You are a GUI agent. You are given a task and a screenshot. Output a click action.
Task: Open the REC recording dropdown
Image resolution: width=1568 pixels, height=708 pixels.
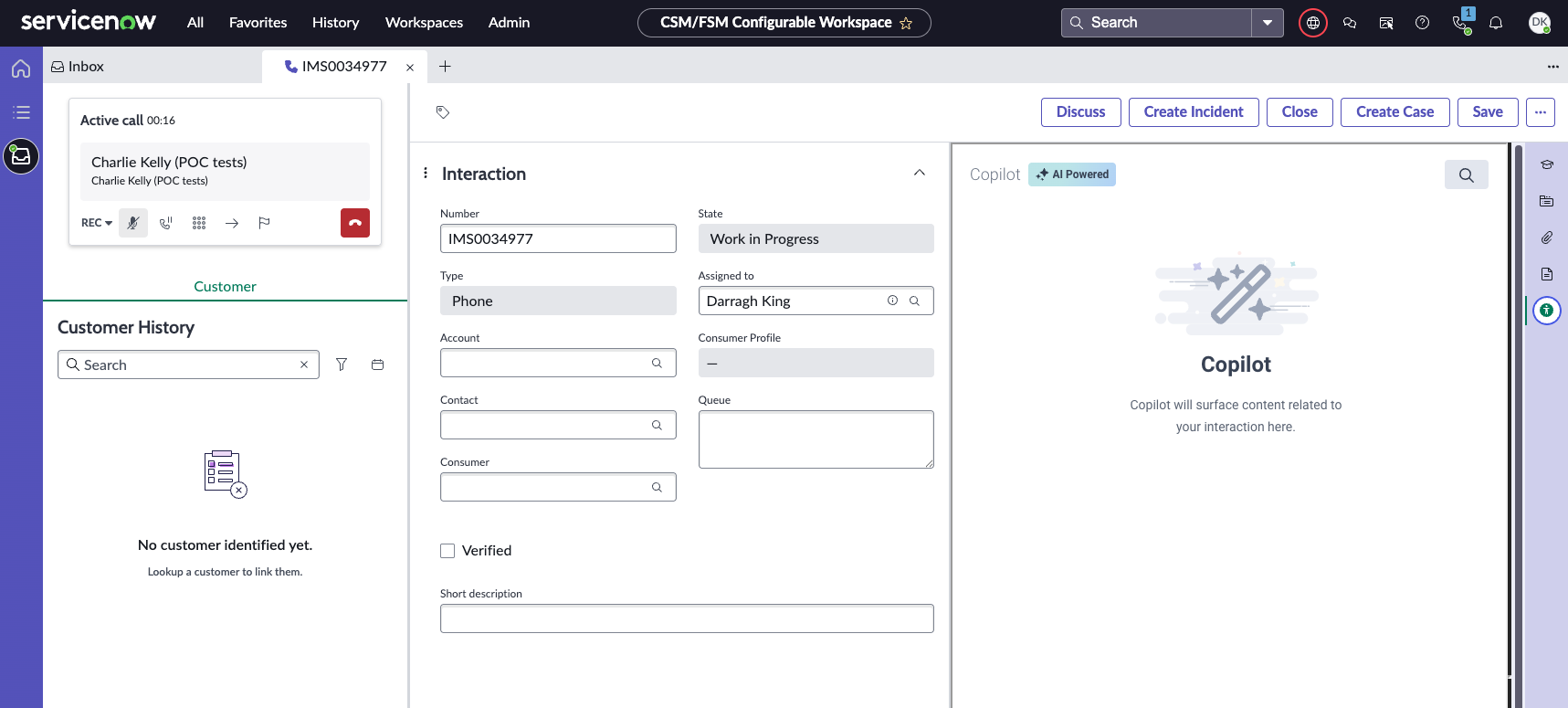click(97, 223)
